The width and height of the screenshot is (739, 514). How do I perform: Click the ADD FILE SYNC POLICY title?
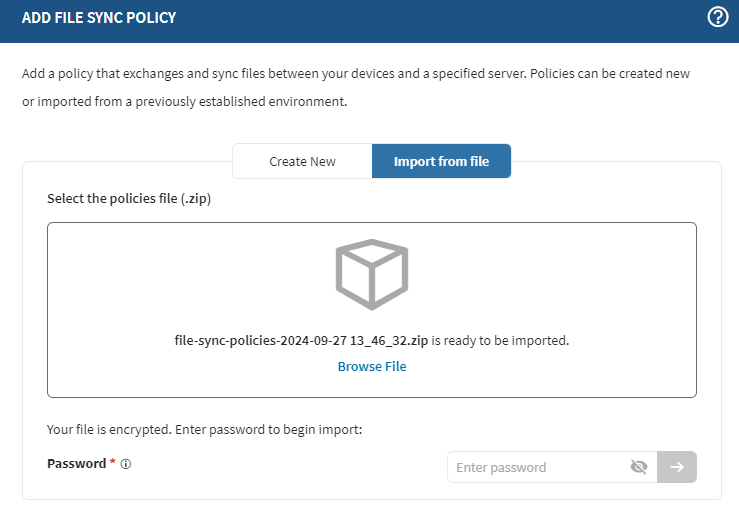coord(99,17)
